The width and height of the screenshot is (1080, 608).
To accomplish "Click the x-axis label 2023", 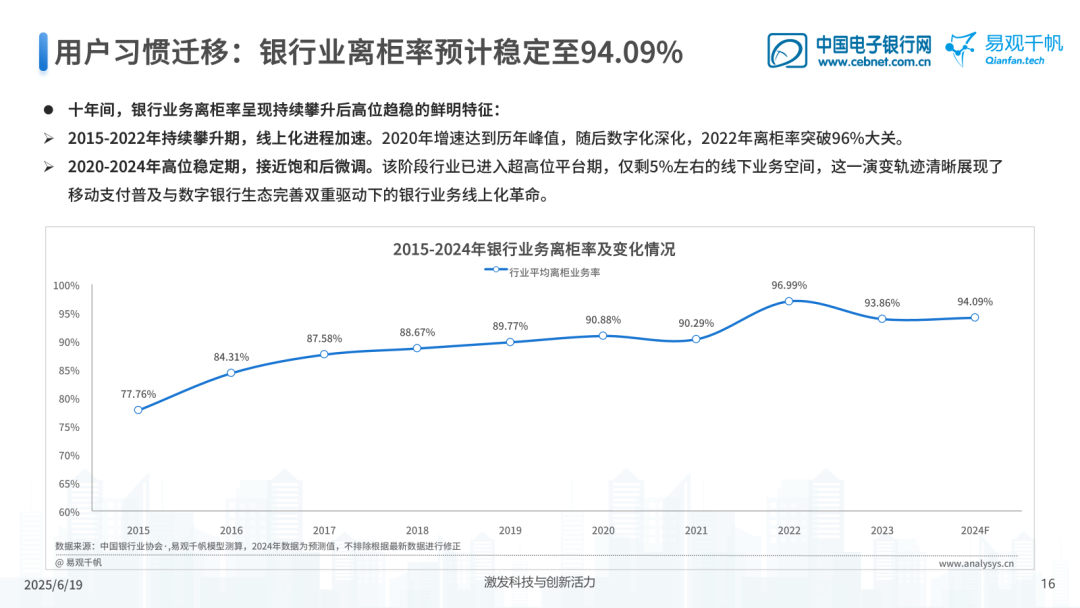I will [882, 530].
